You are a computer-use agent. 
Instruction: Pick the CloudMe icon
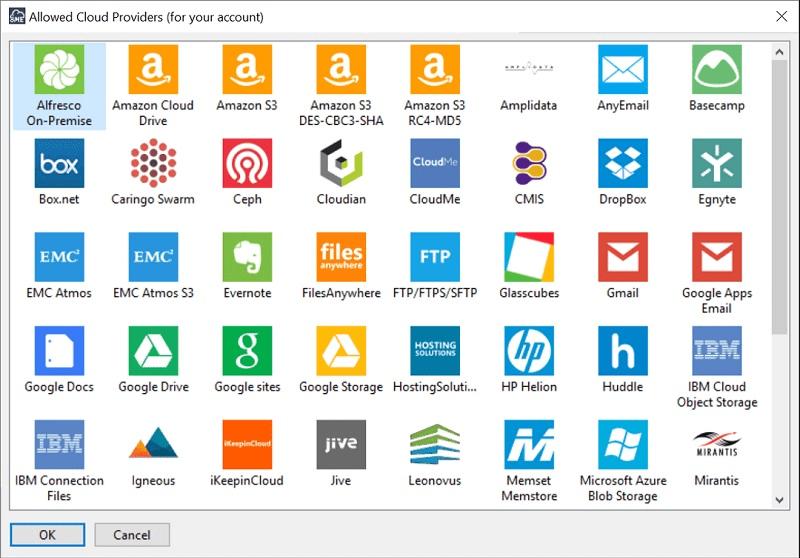point(435,163)
